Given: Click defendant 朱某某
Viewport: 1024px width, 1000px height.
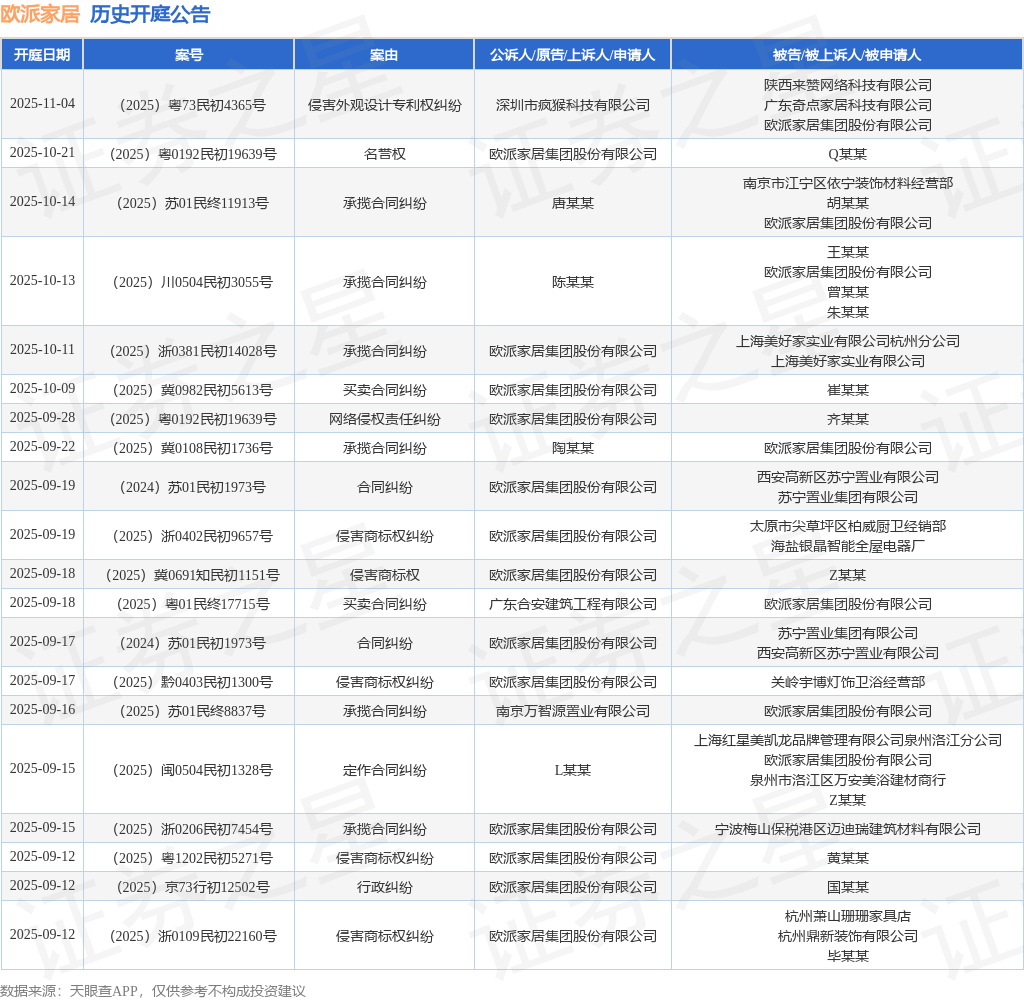Looking at the screenshot, I should click(848, 312).
